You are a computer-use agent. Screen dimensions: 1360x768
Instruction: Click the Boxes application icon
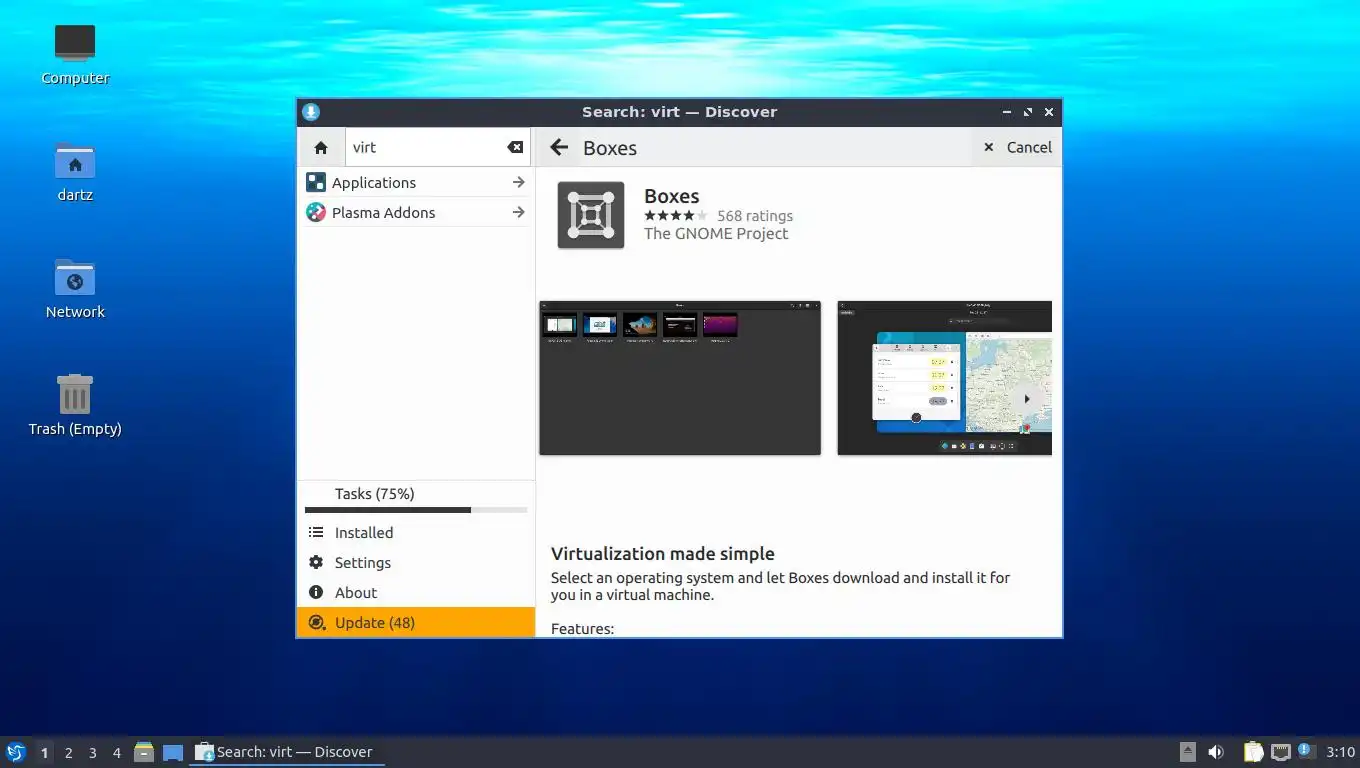click(591, 215)
